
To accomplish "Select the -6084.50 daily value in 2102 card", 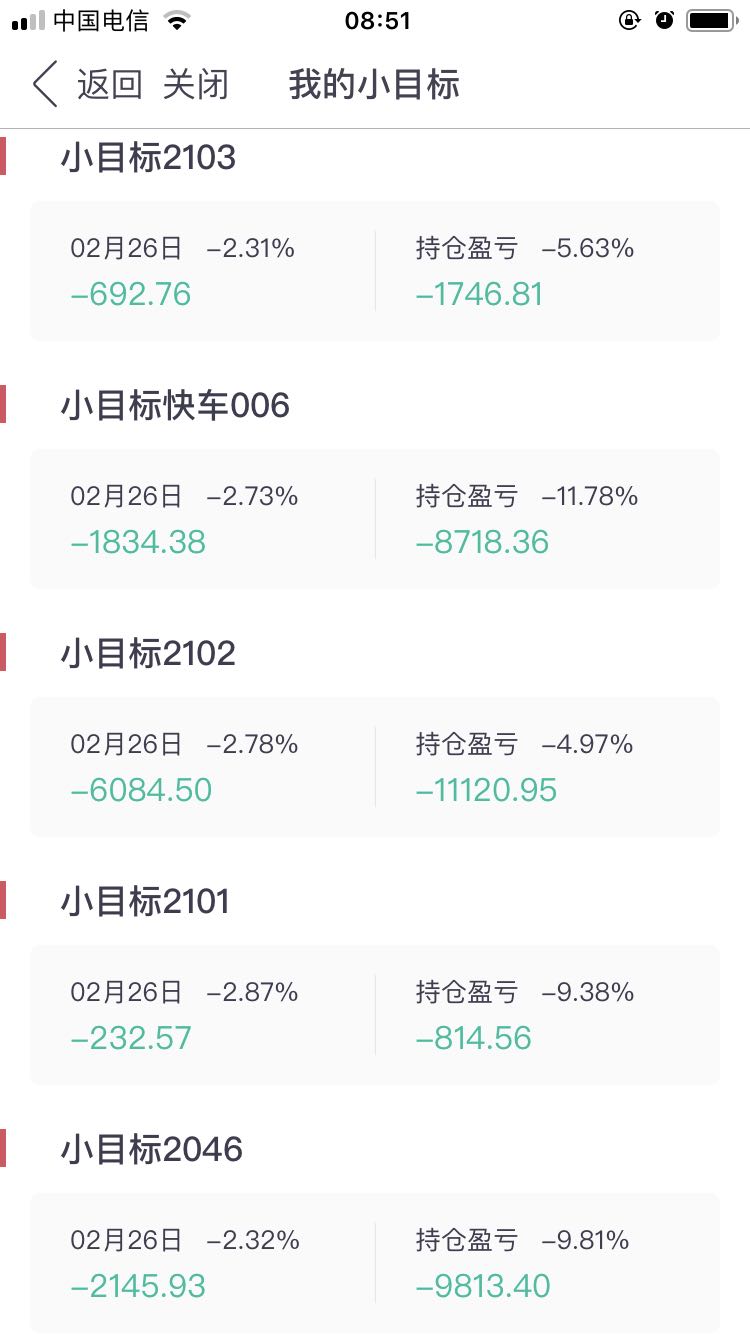I will pyautogui.click(x=141, y=790).
